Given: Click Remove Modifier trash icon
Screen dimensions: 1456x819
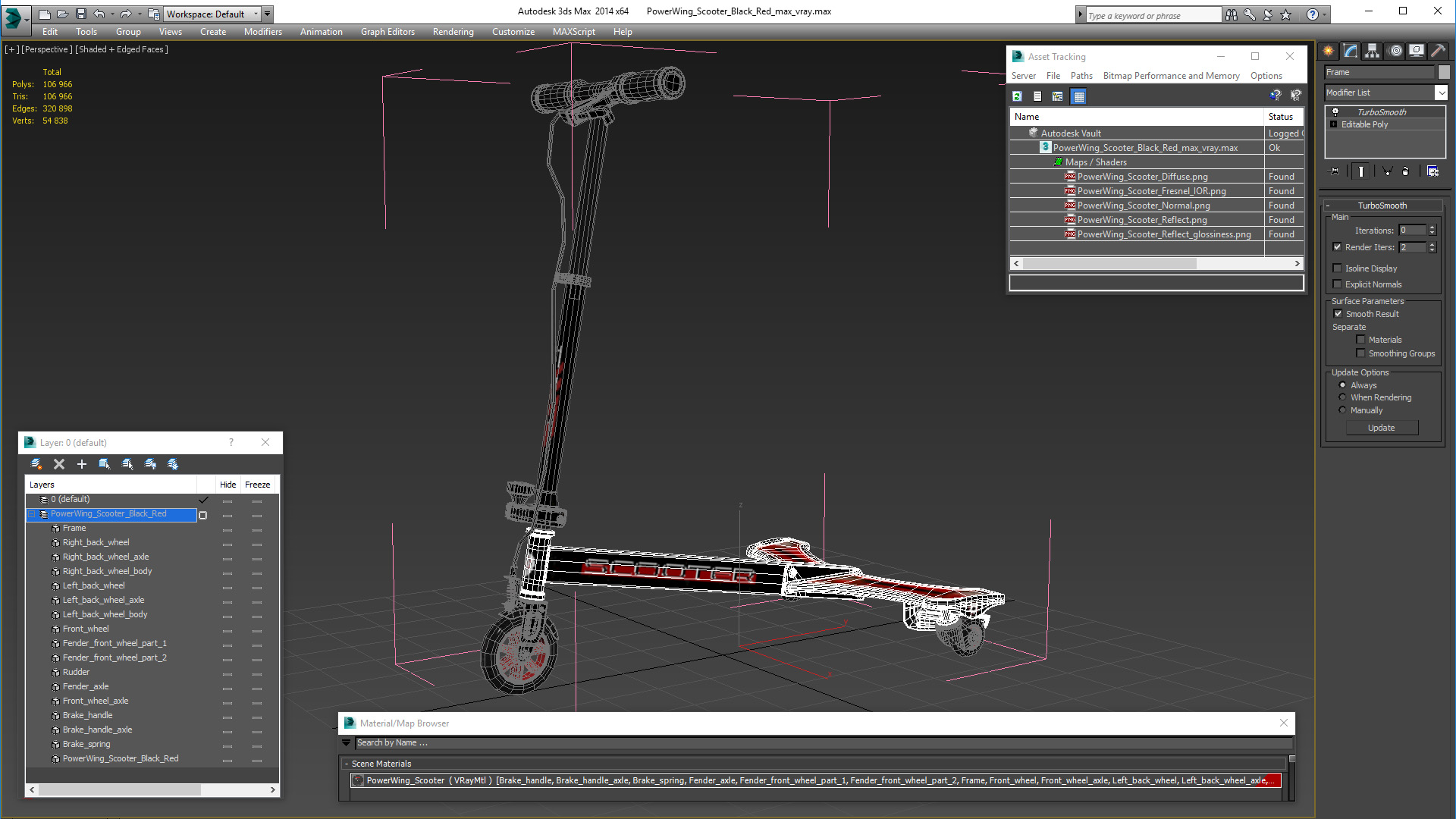Looking at the screenshot, I should (1406, 171).
